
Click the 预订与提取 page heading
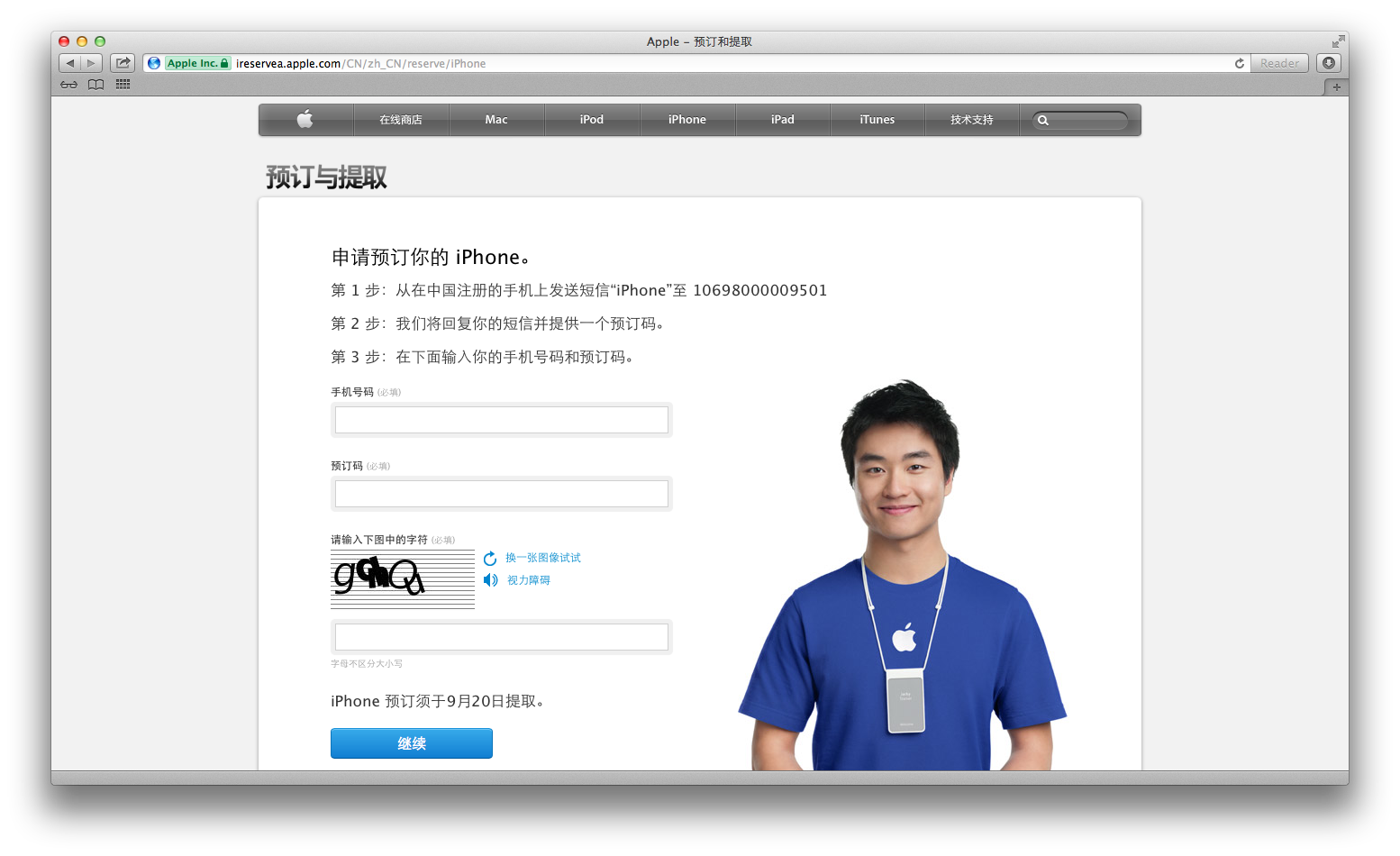pos(326,177)
